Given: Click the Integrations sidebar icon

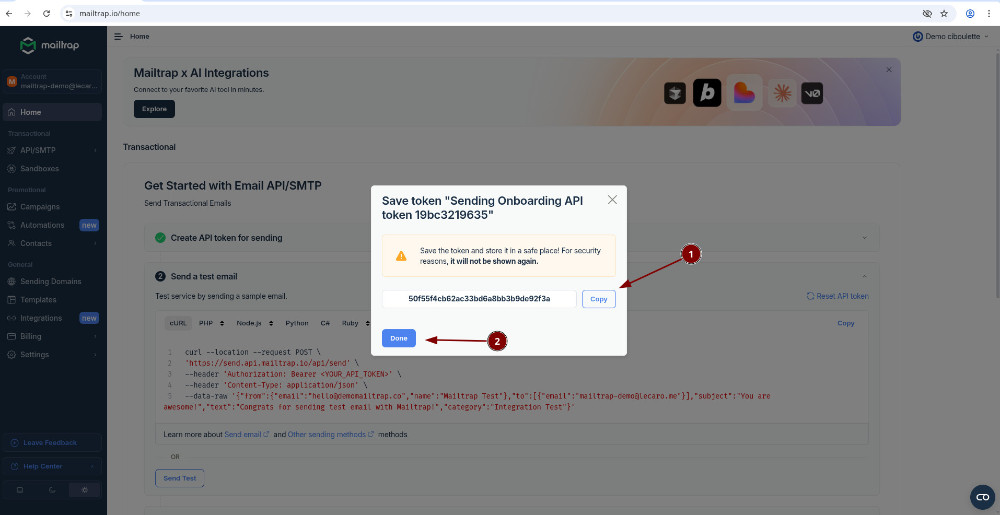Looking at the screenshot, I should coord(11,318).
